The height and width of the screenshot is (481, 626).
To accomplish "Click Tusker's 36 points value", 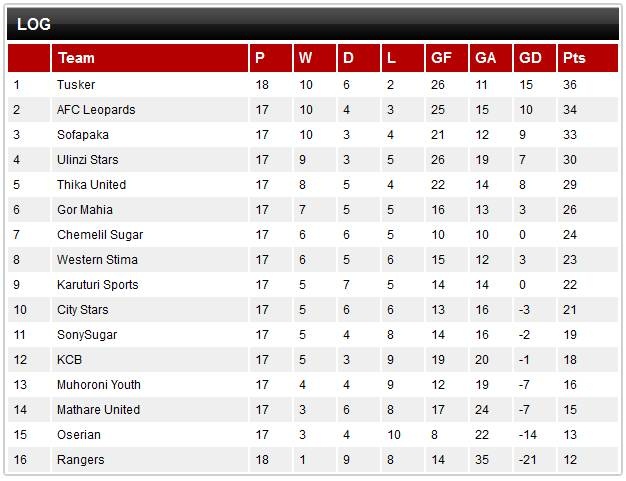I will pyautogui.click(x=570, y=85).
